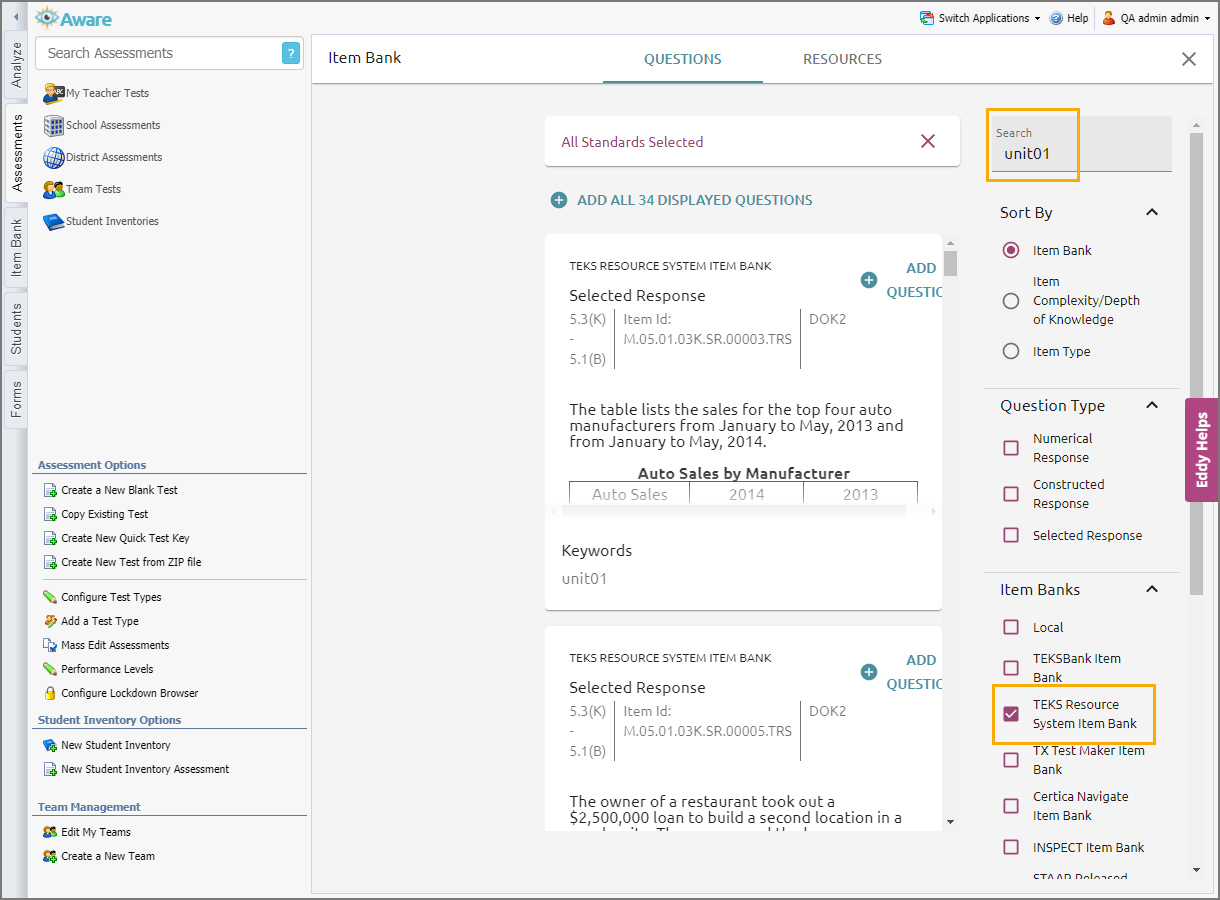The image size is (1220, 900).
Task: Collapse the Item Banks section
Action: click(1152, 589)
